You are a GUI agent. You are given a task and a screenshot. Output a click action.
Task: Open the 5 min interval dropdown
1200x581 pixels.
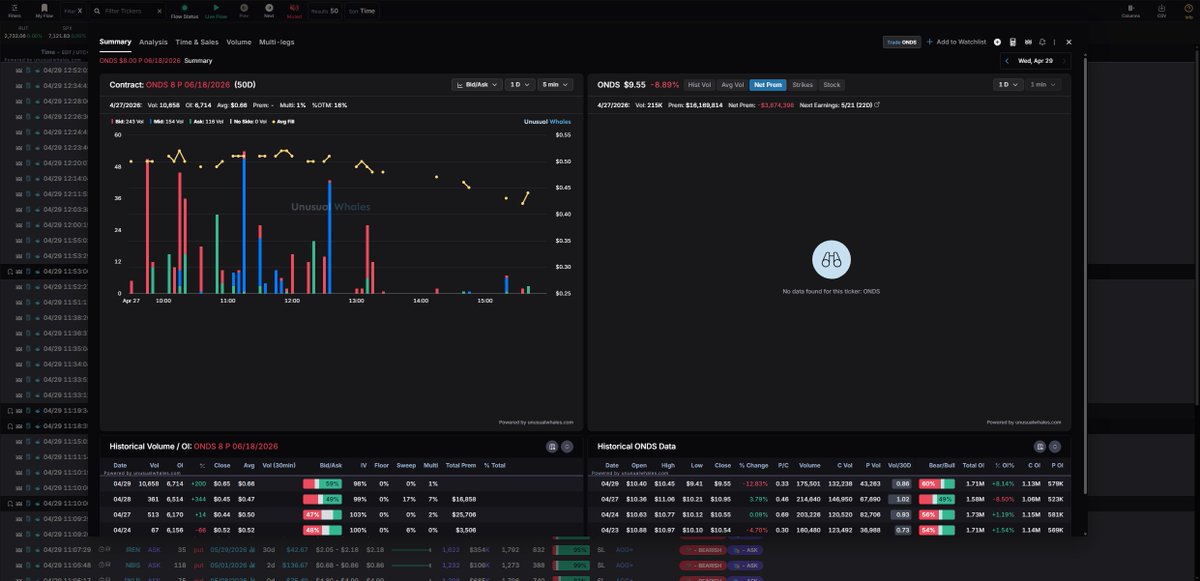coord(557,85)
